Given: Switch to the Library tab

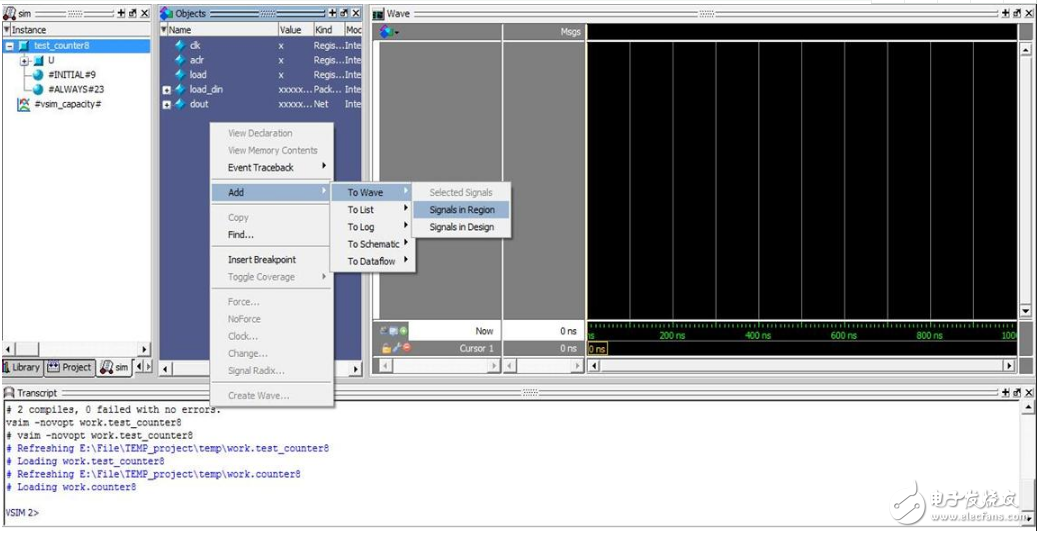Looking at the screenshot, I should 22,367.
